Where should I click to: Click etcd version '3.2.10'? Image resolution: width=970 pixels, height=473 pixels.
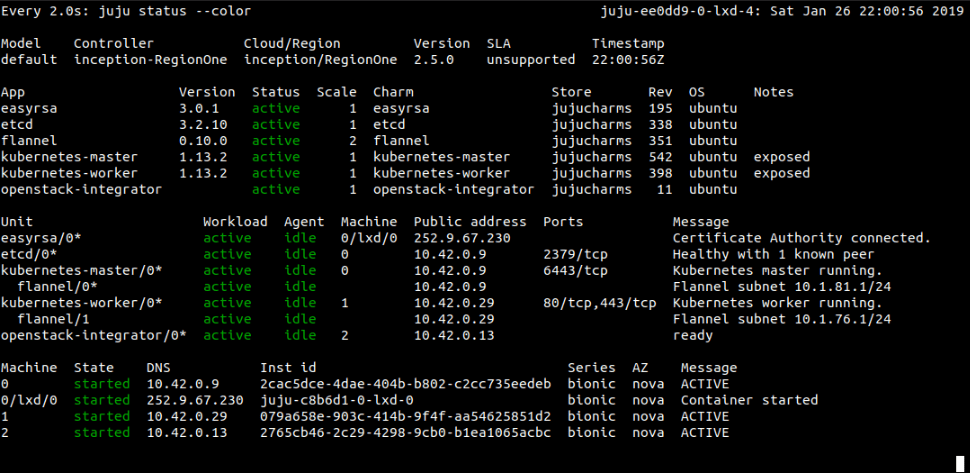pos(203,125)
